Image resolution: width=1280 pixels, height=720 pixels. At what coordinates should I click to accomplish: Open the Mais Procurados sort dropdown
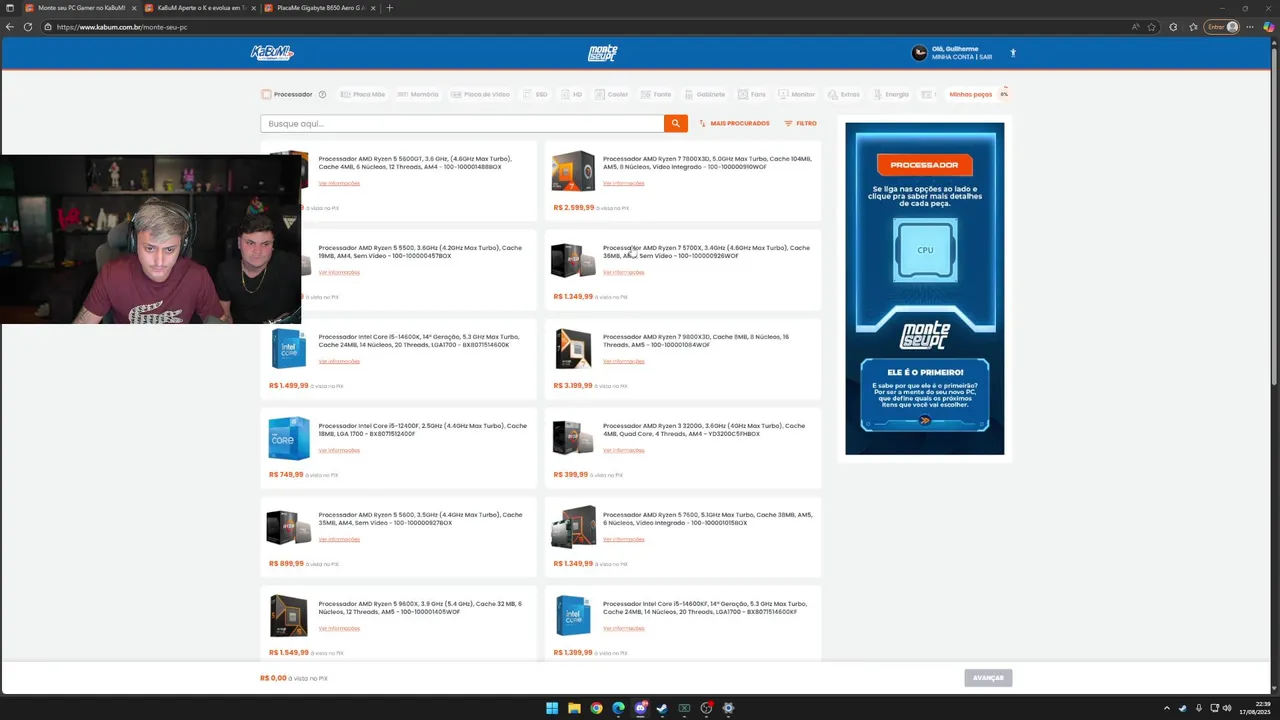pos(734,123)
